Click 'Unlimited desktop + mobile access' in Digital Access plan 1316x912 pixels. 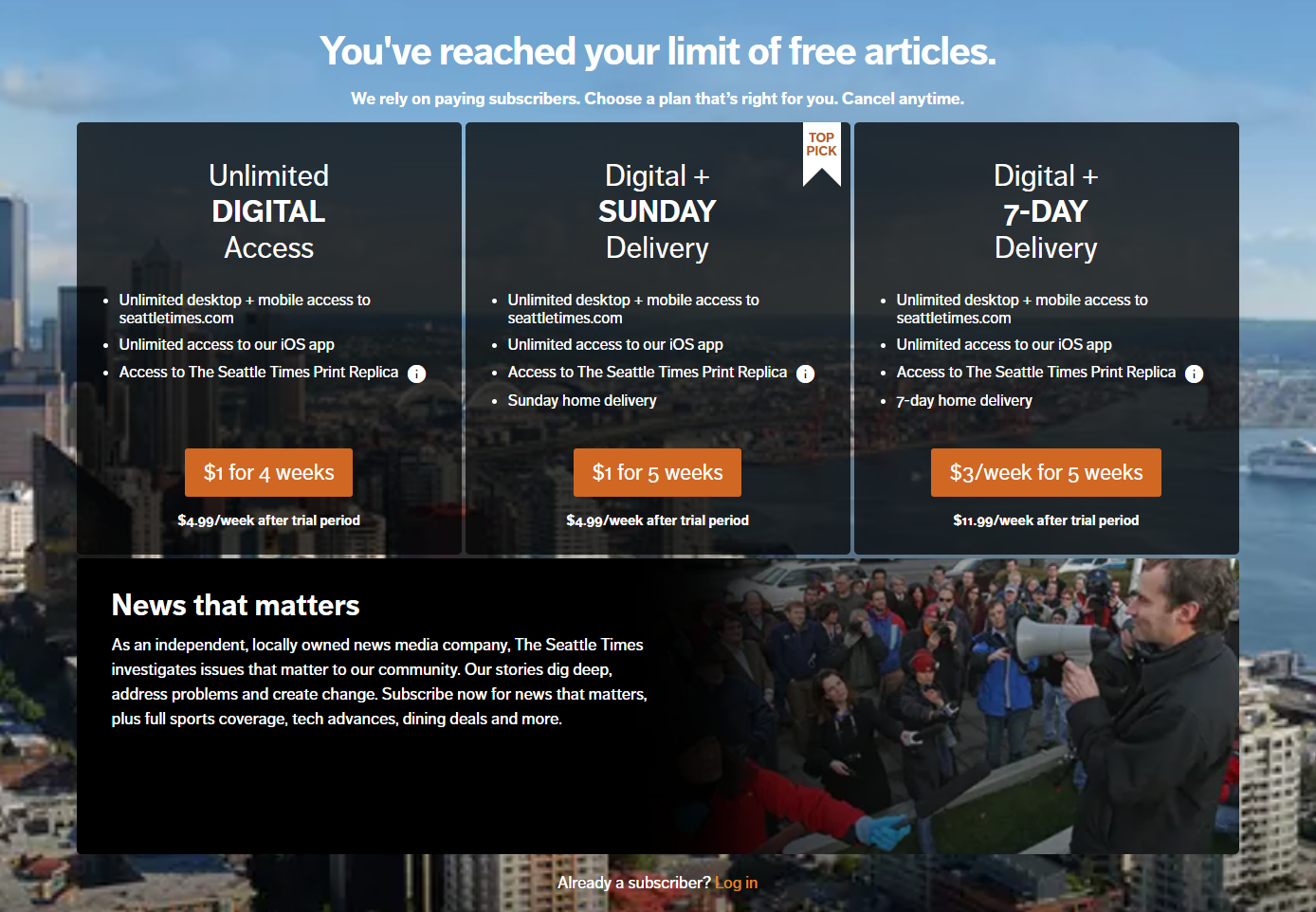point(245,309)
